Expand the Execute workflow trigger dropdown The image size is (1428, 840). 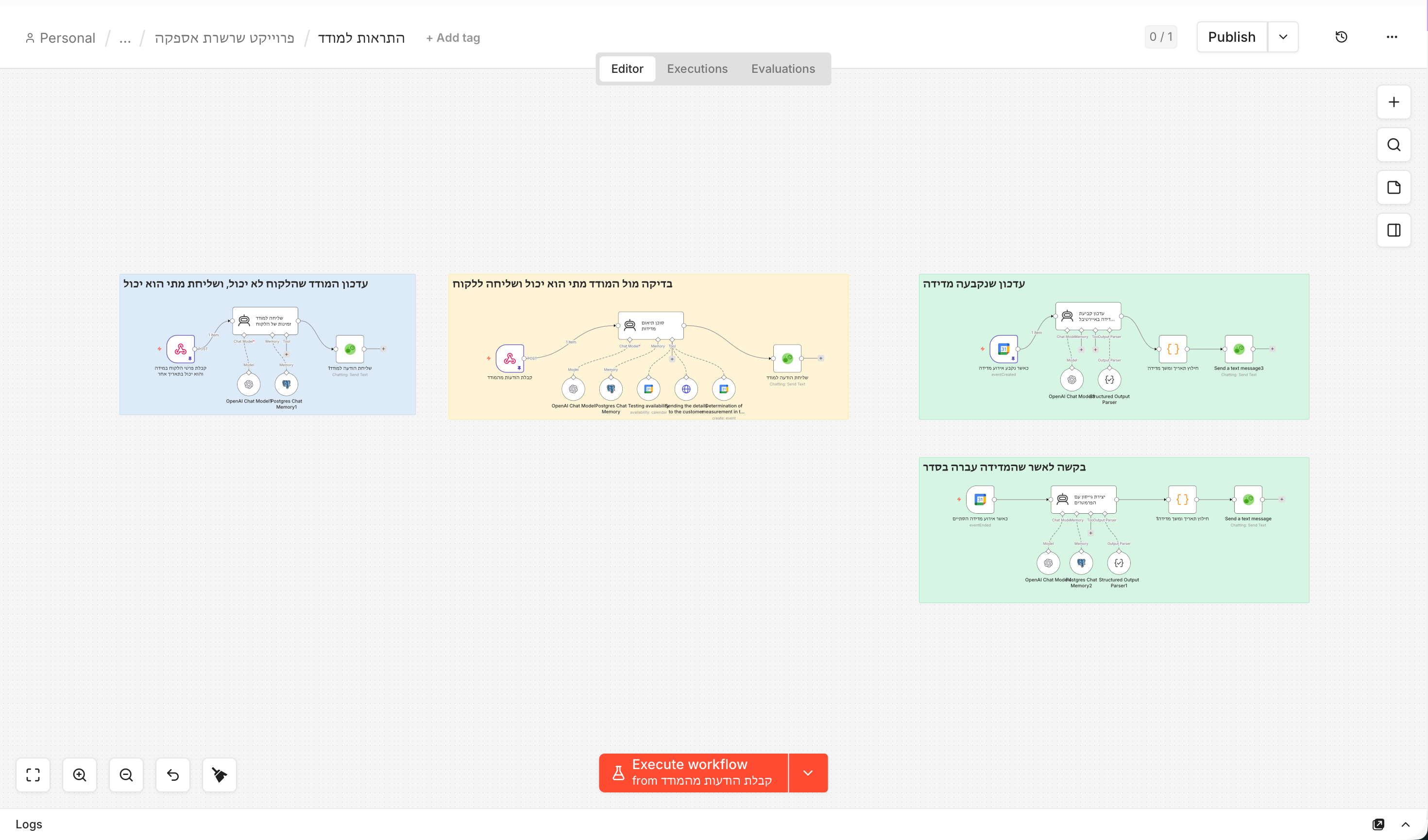(808, 773)
